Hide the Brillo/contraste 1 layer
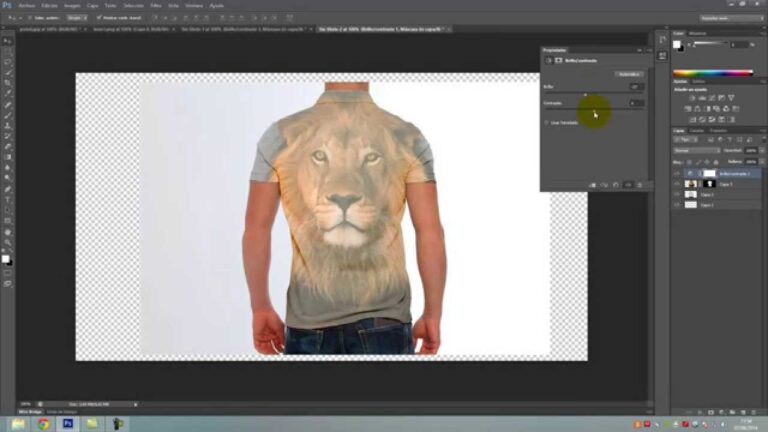768x432 pixels. [677, 173]
